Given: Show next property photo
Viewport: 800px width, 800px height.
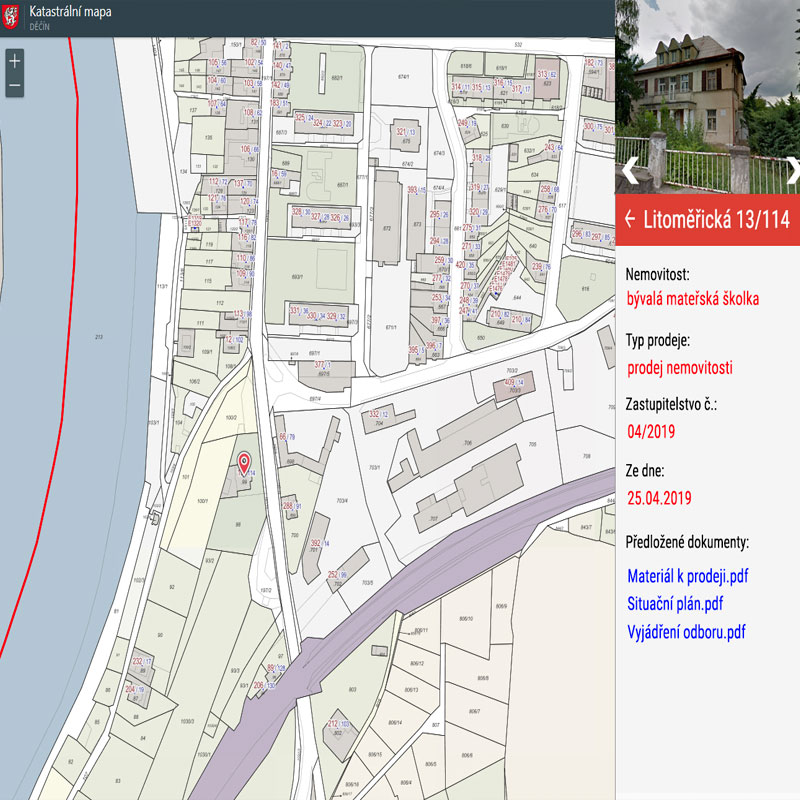Looking at the screenshot, I should pyautogui.click(x=792, y=170).
